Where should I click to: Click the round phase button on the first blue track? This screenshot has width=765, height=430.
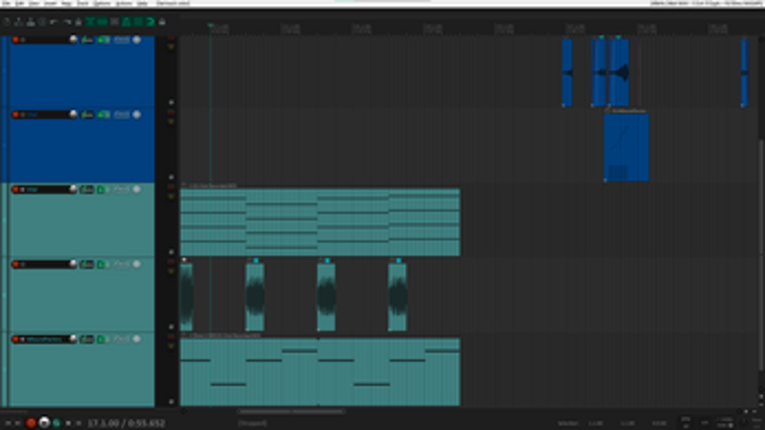coord(137,40)
